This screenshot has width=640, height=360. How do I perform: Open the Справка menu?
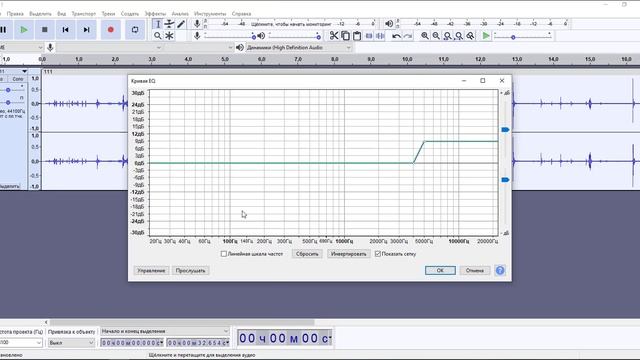point(241,13)
